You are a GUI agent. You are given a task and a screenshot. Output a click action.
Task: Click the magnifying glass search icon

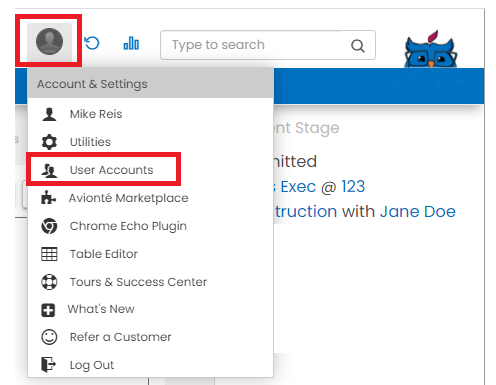click(358, 45)
